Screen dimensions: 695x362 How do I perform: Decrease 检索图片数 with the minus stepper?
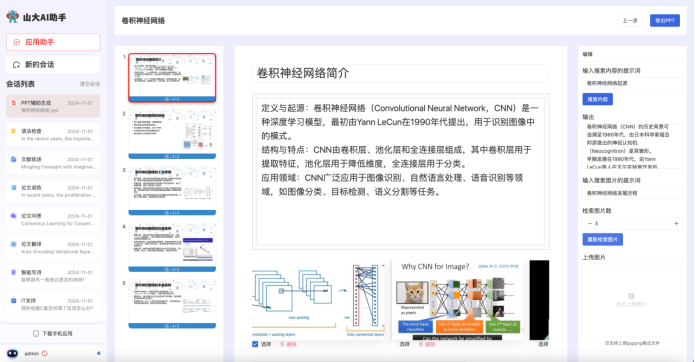coord(590,224)
